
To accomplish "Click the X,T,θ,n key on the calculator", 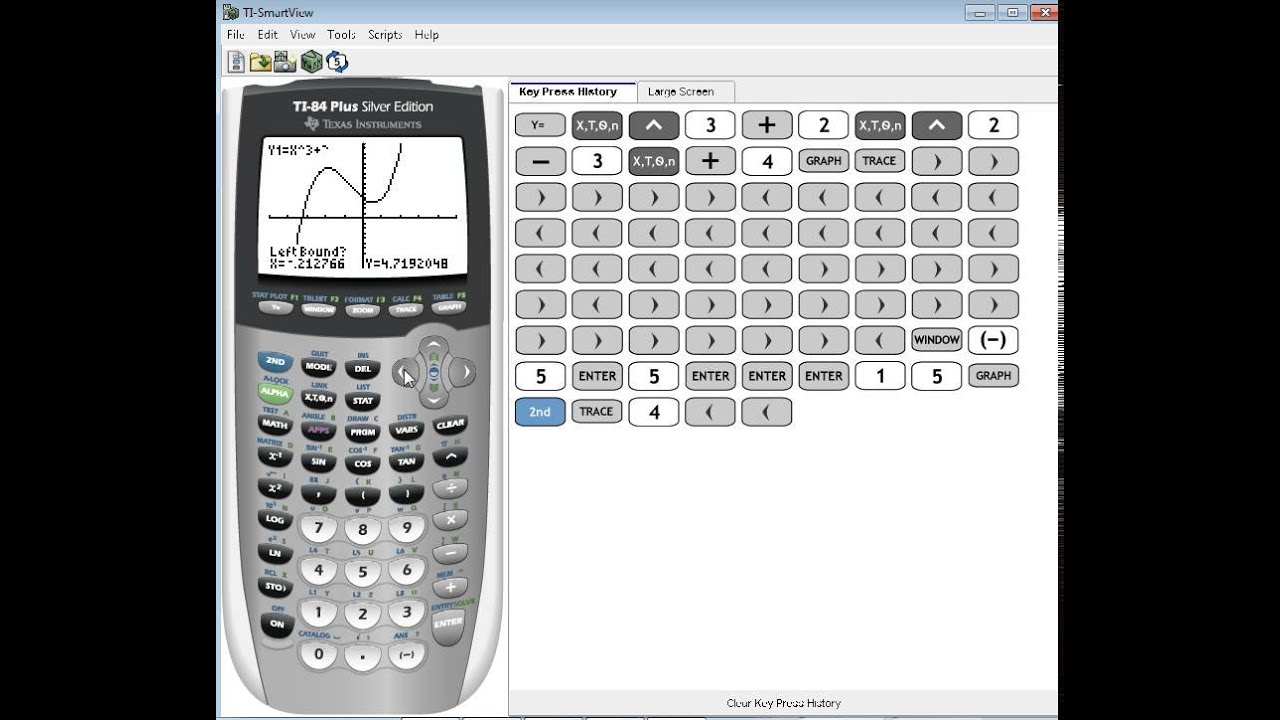I will [319, 398].
